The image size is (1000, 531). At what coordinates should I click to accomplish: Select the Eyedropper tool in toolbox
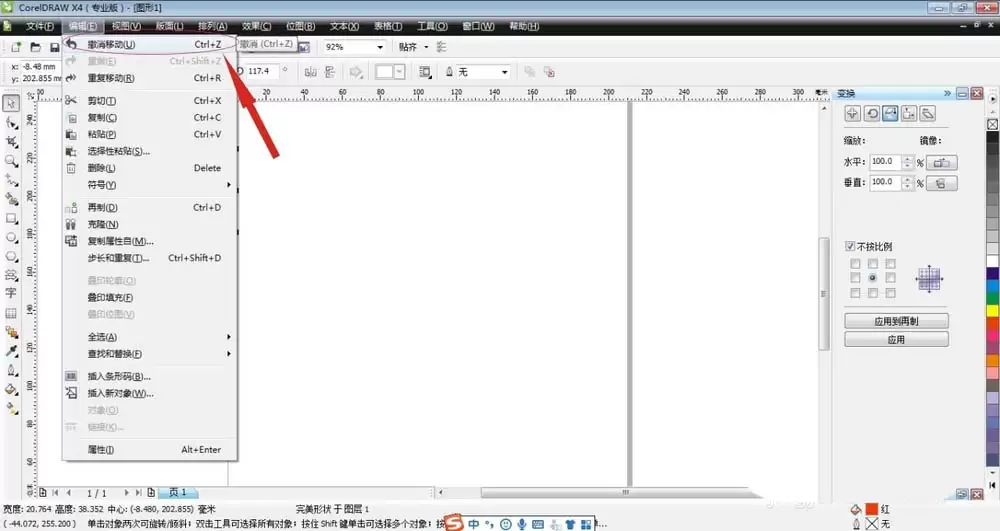pos(11,351)
